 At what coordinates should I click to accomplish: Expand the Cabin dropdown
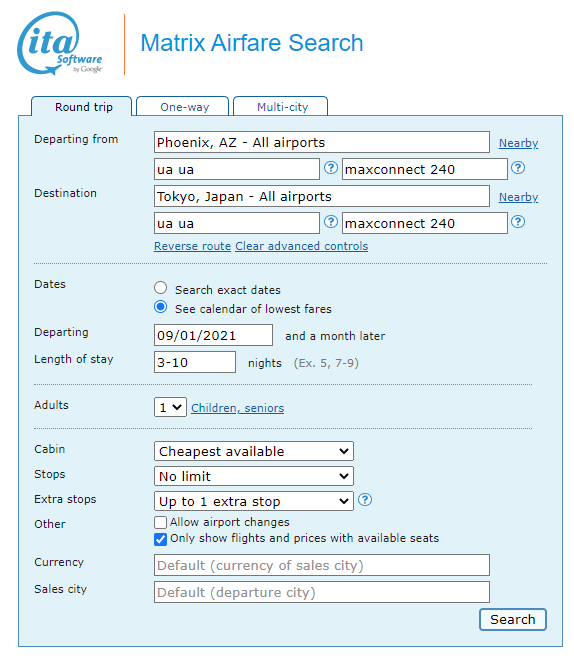[254, 451]
